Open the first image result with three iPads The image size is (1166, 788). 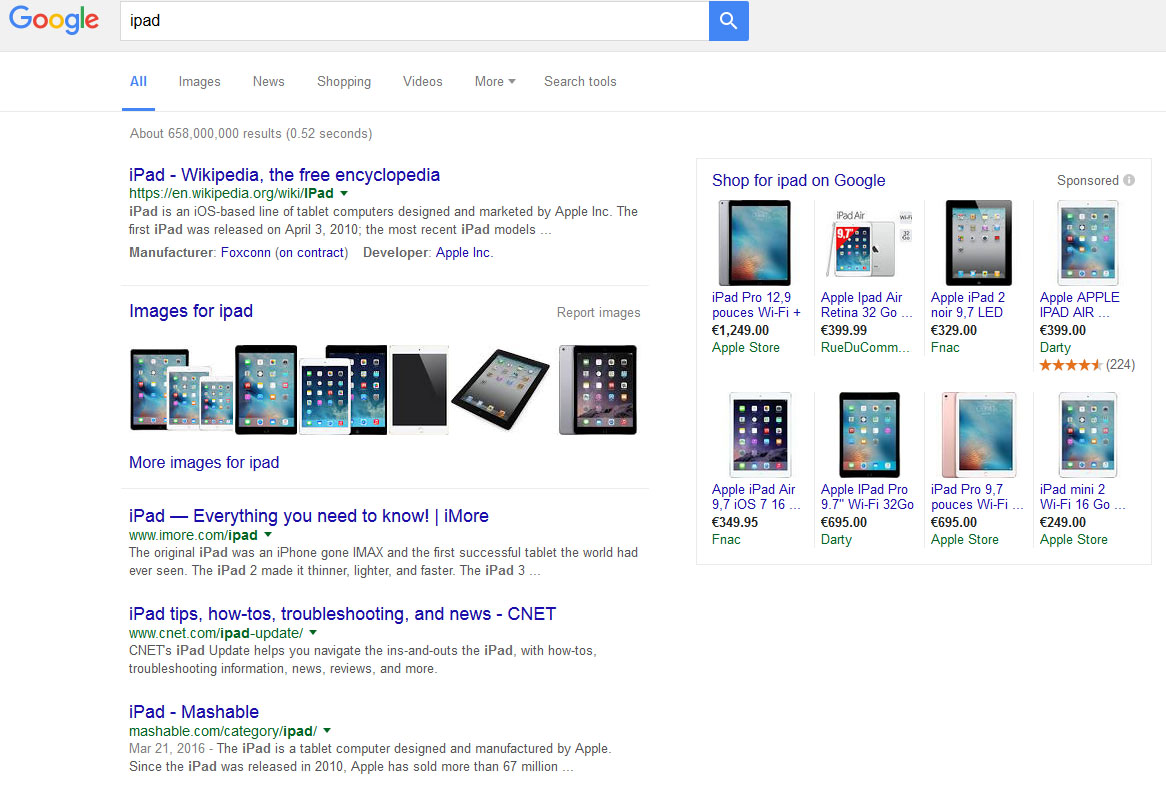click(181, 390)
